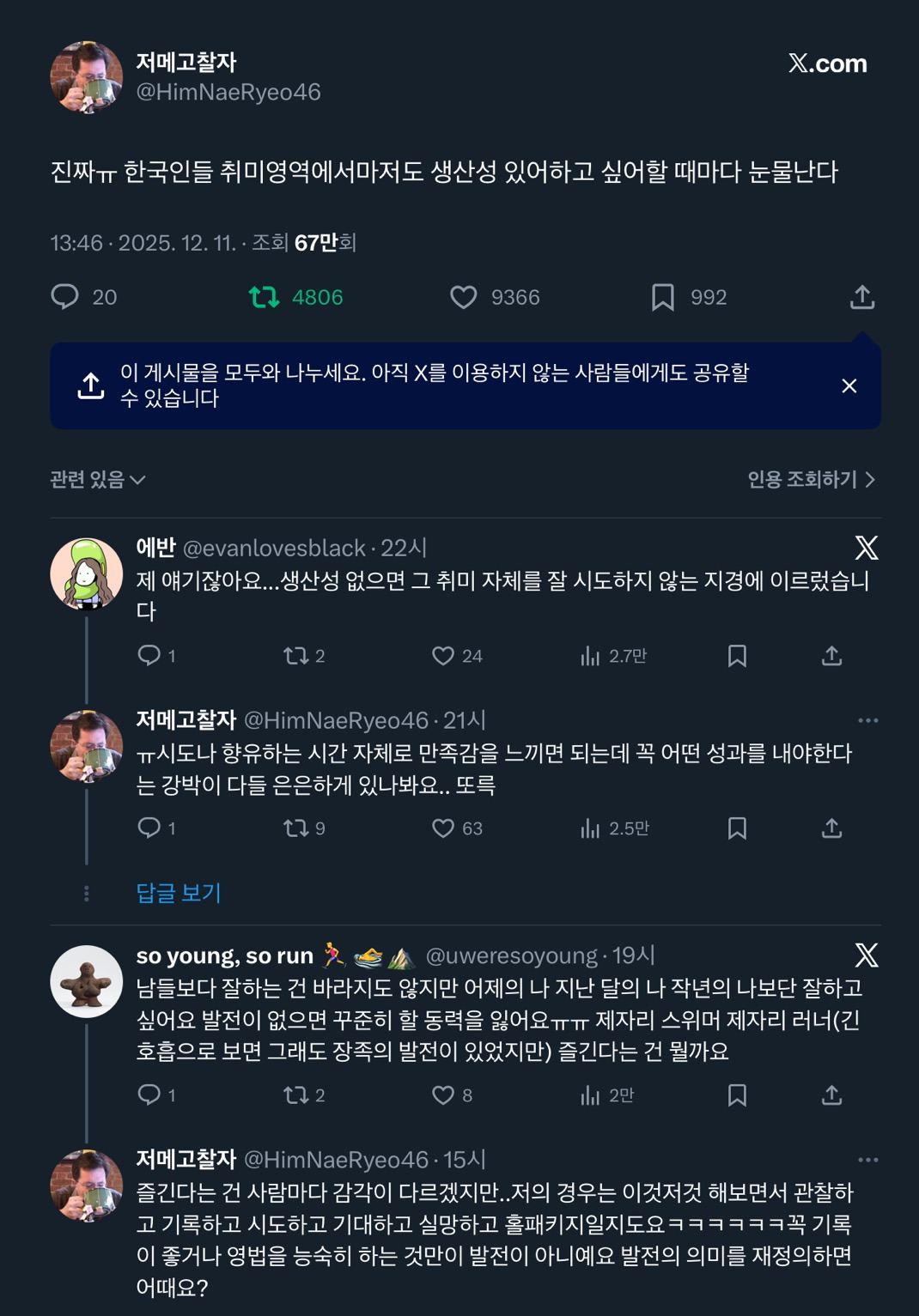Share the main post via upload icon
The width and height of the screenshot is (919, 1316).
point(861,297)
